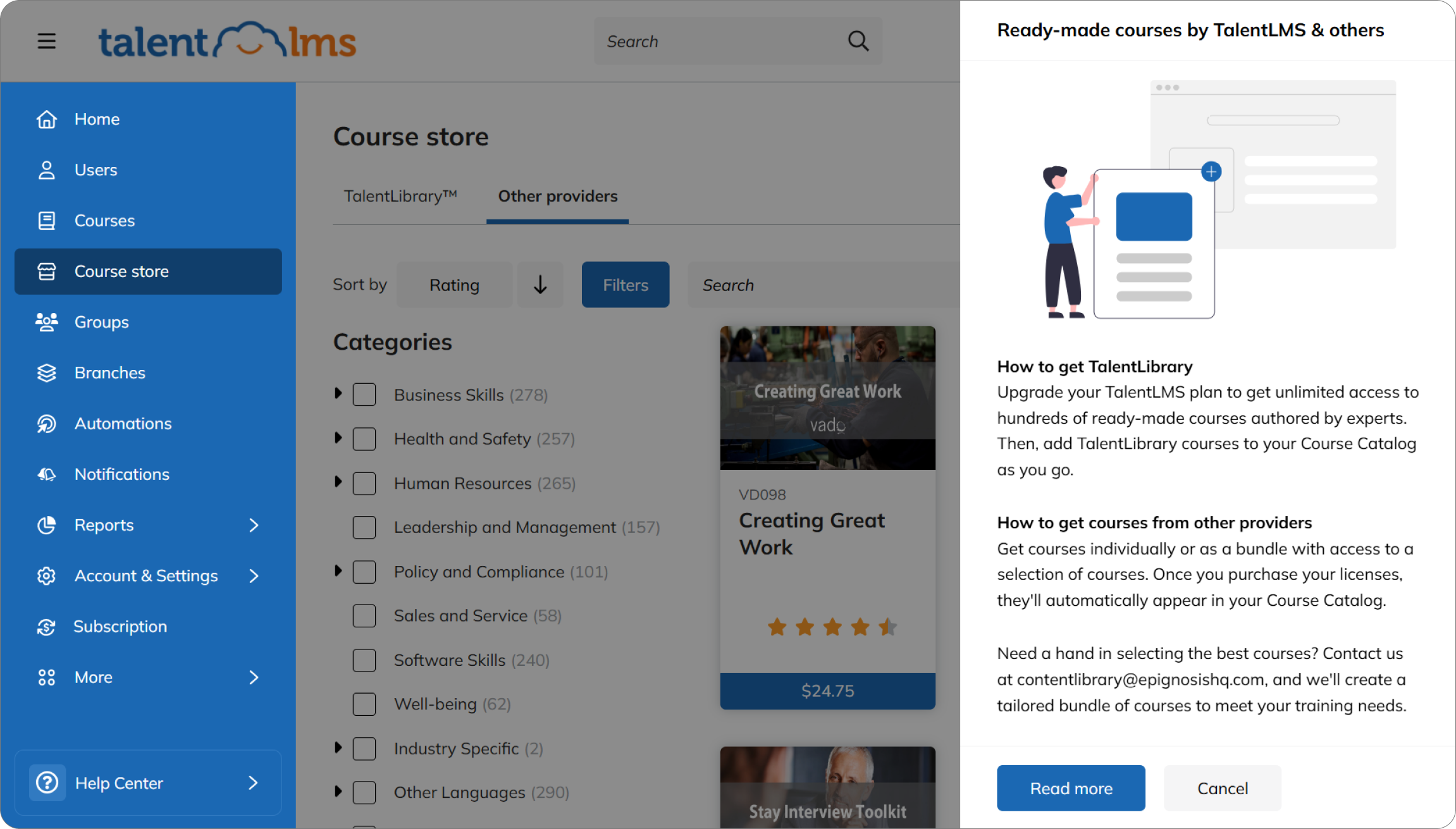Open the Sort by Rating dropdown

click(455, 285)
